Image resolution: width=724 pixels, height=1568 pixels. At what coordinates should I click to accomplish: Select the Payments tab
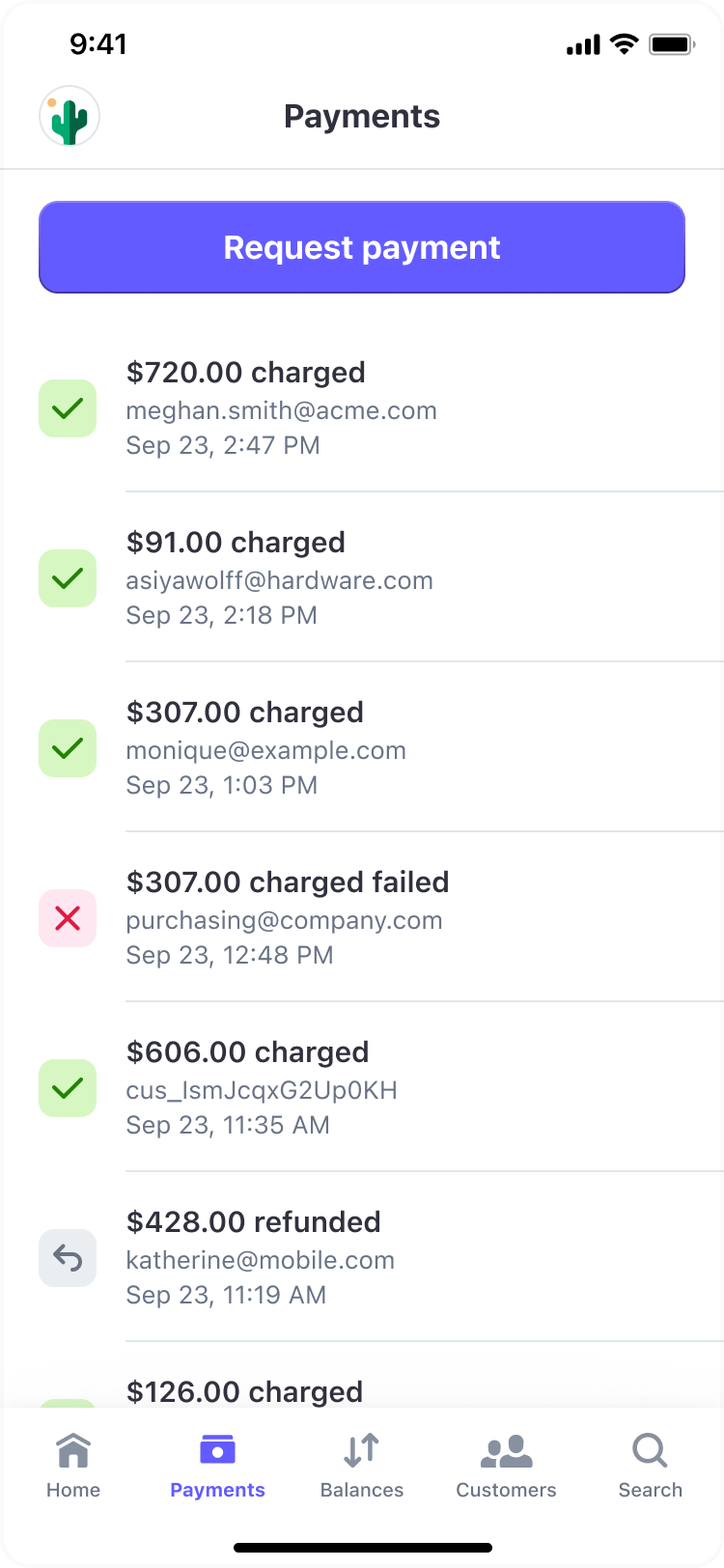tap(217, 1465)
